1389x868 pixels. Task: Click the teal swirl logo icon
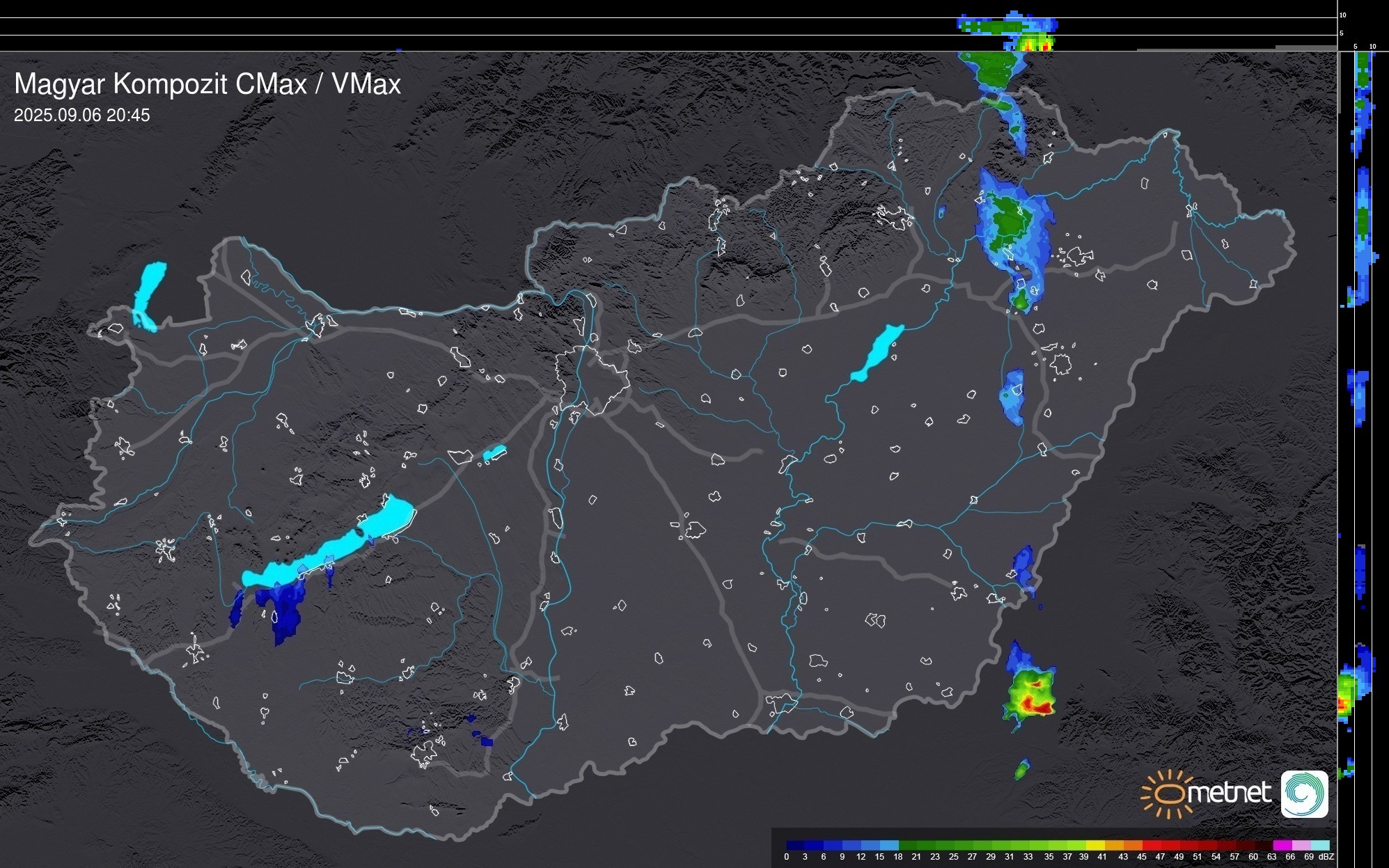pyautogui.click(x=1304, y=794)
